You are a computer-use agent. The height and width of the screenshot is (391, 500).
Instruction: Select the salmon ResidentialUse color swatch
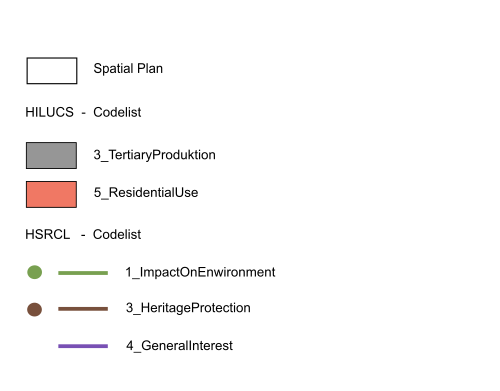[x=51, y=194]
